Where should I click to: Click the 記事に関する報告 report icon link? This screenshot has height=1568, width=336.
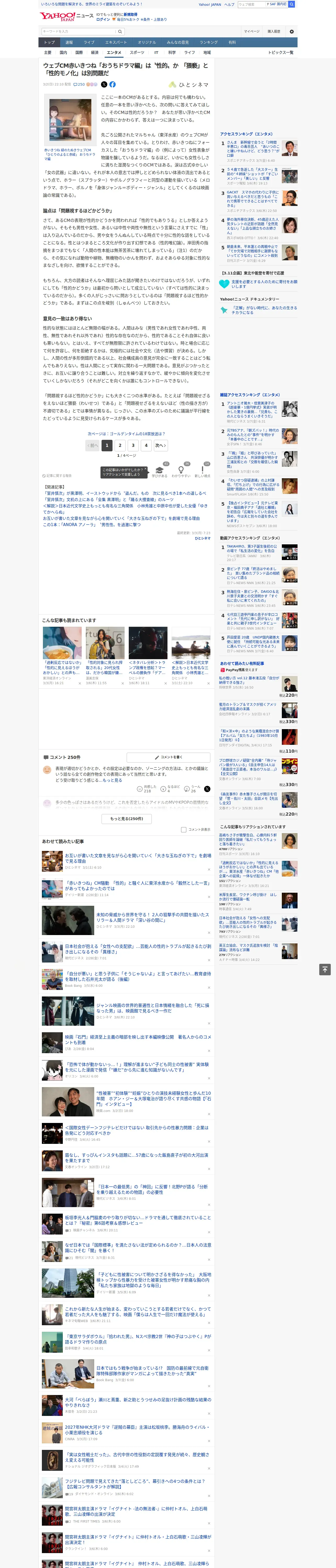click(57, 475)
